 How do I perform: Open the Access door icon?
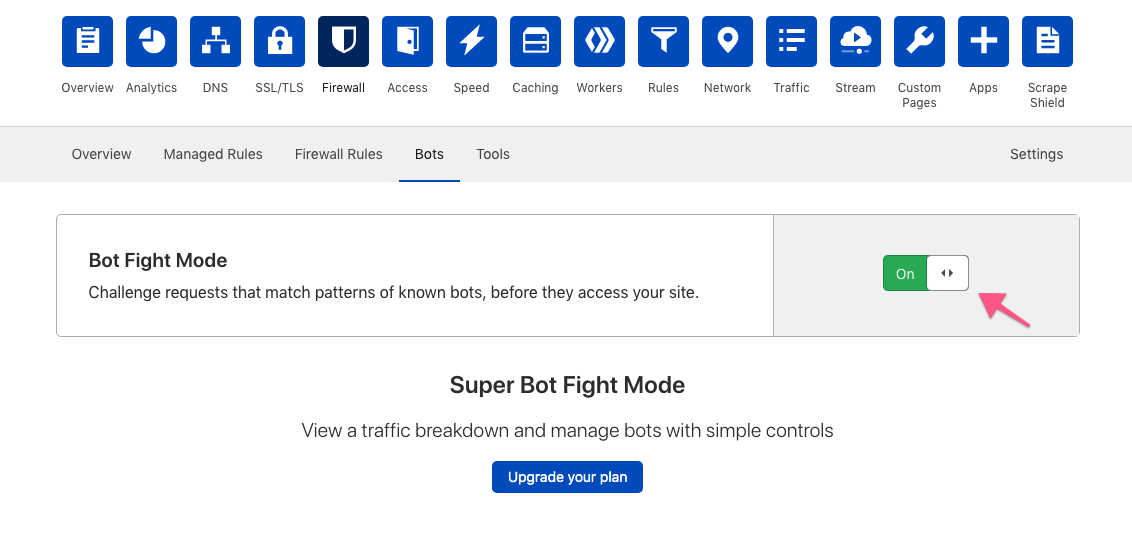pyautogui.click(x=408, y=41)
